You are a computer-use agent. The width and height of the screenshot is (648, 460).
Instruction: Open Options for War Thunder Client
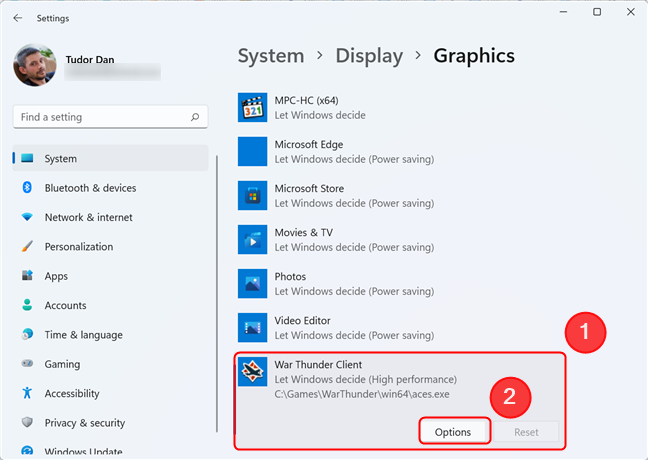453,432
